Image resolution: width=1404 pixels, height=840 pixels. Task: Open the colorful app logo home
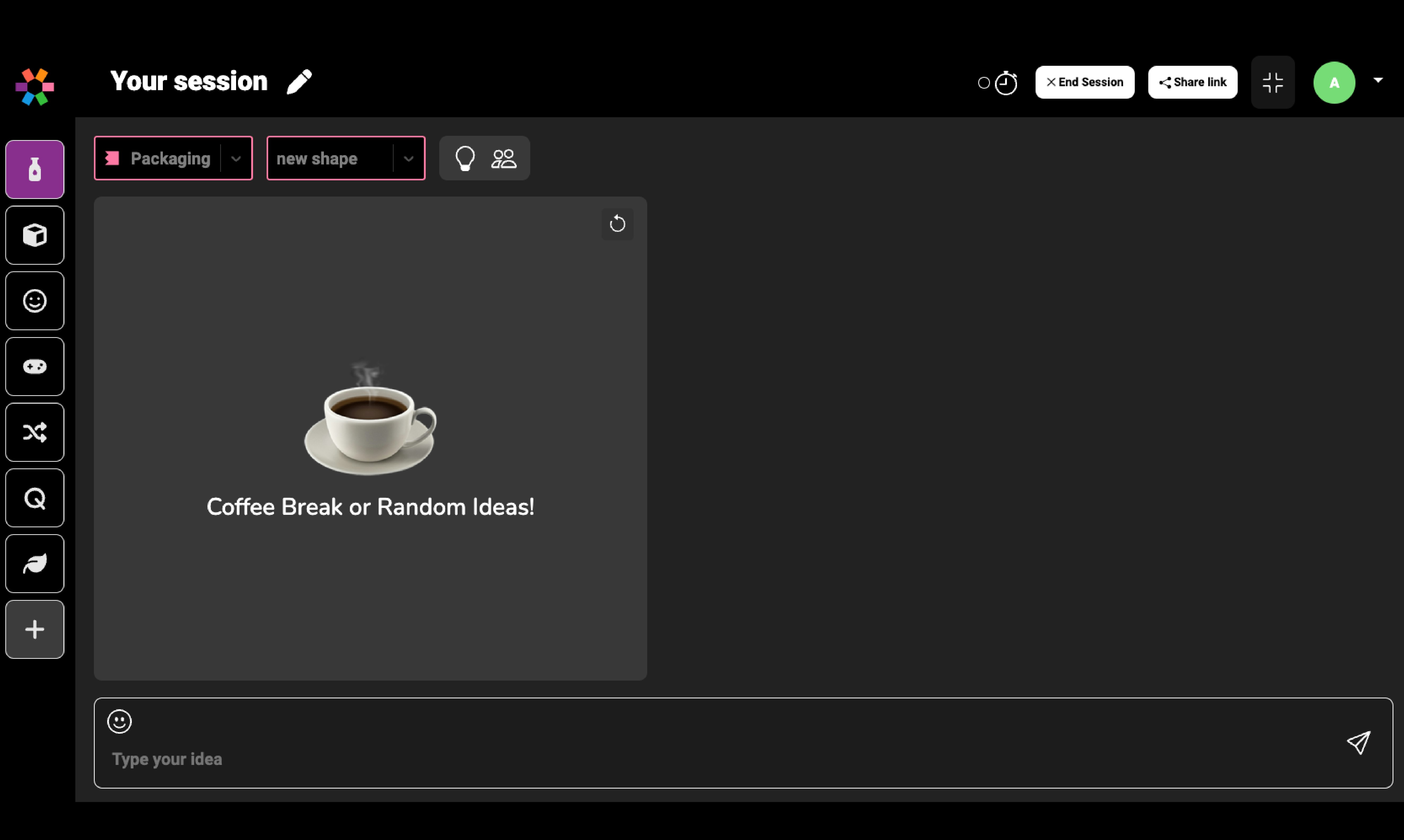tap(35, 87)
